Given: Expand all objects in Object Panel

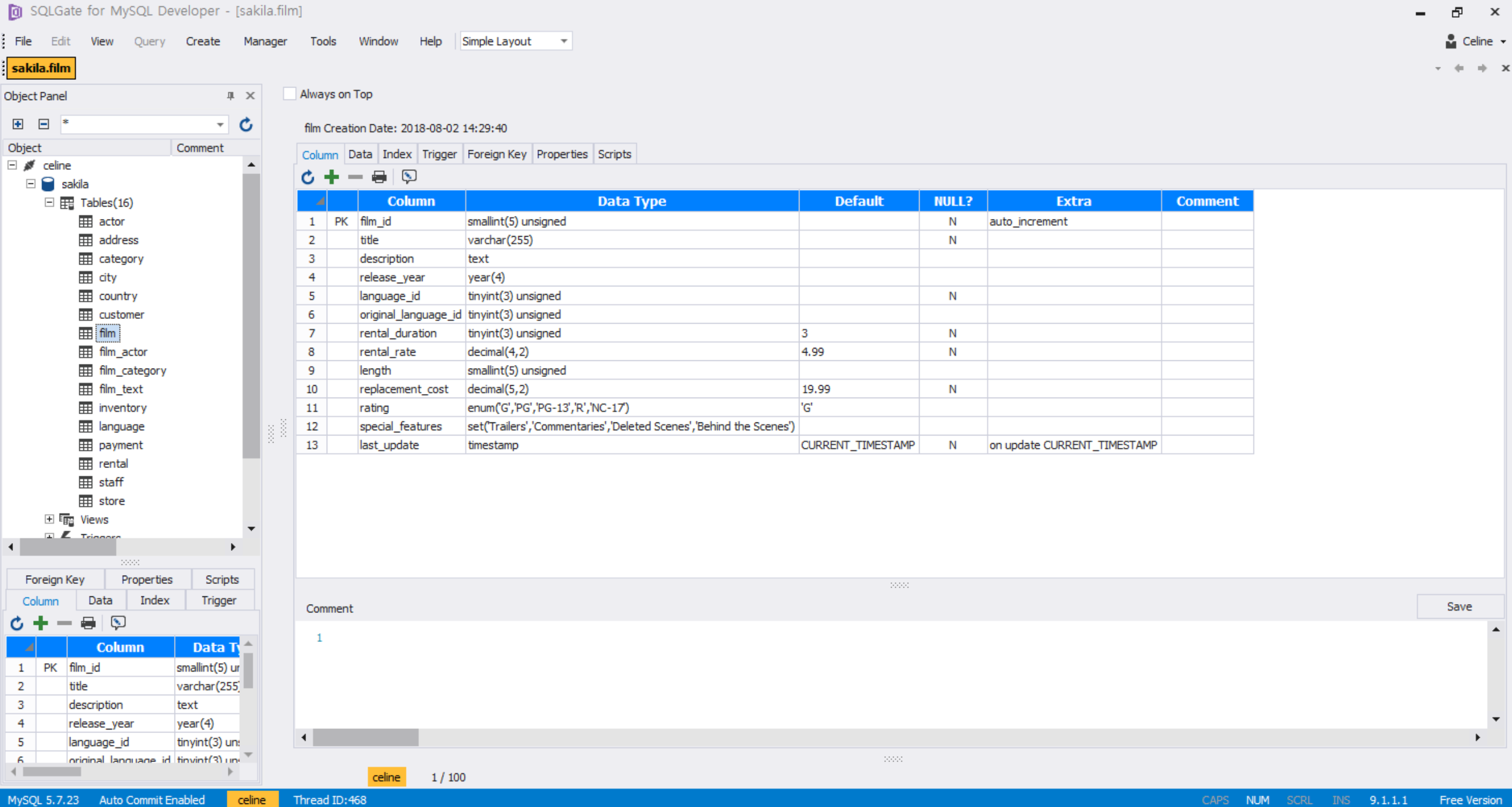Looking at the screenshot, I should (x=18, y=124).
